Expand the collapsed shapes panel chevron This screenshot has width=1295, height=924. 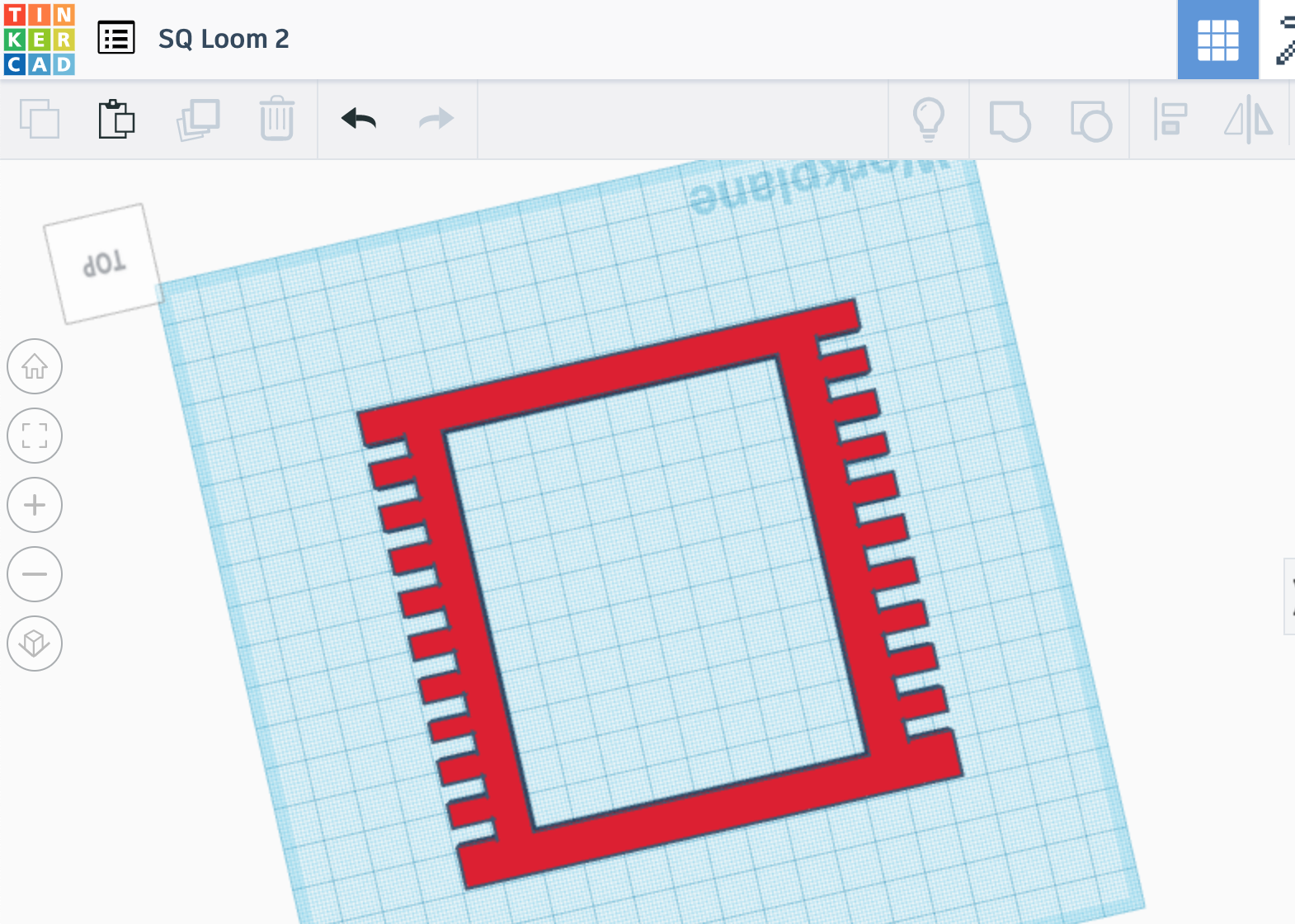[1290, 596]
